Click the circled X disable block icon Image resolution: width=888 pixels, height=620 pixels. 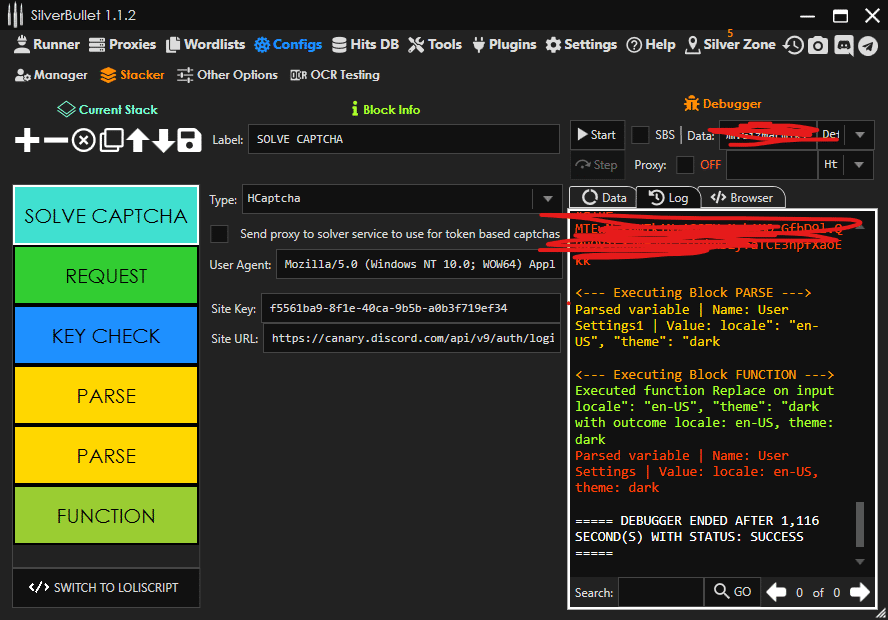pos(83,141)
